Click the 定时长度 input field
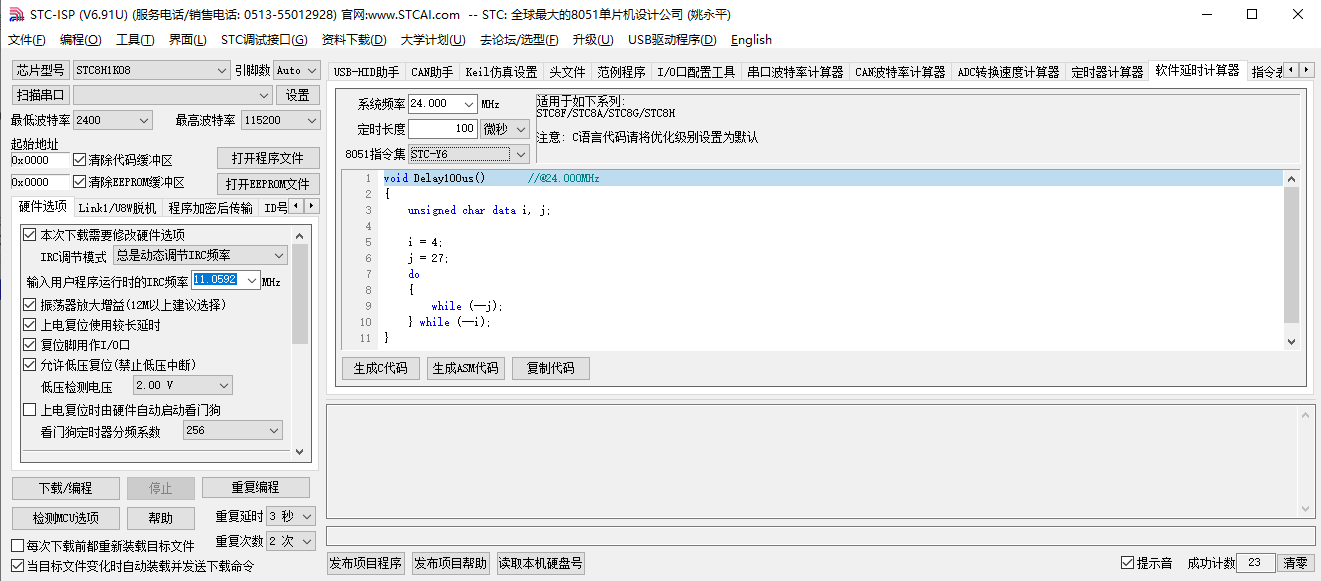Image resolution: width=1321 pixels, height=581 pixels. pyautogui.click(x=442, y=129)
